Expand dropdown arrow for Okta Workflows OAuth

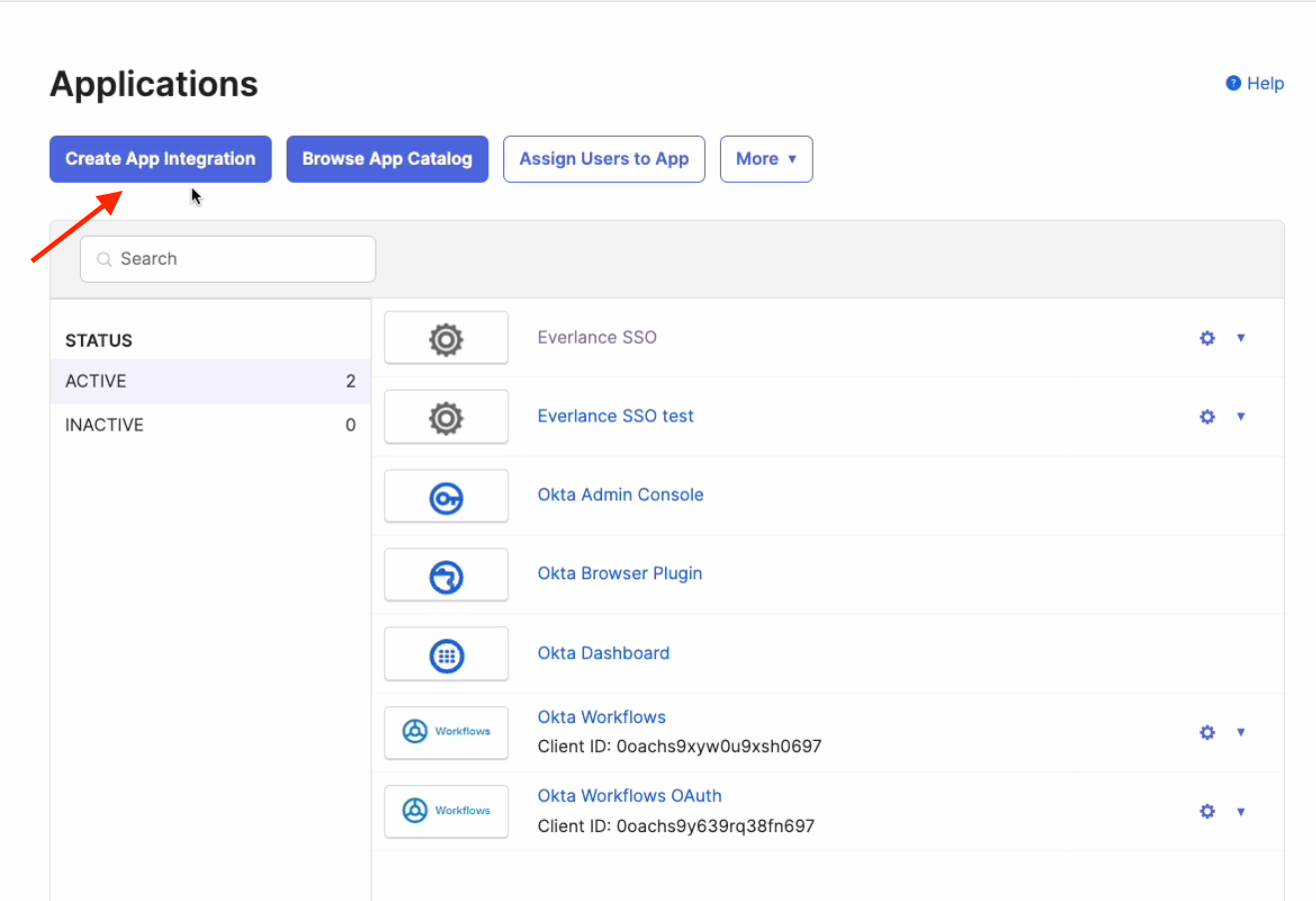click(1241, 811)
